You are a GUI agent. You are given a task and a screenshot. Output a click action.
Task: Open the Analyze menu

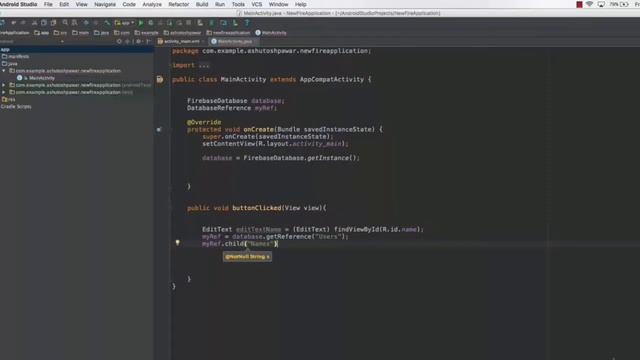point(152,4)
